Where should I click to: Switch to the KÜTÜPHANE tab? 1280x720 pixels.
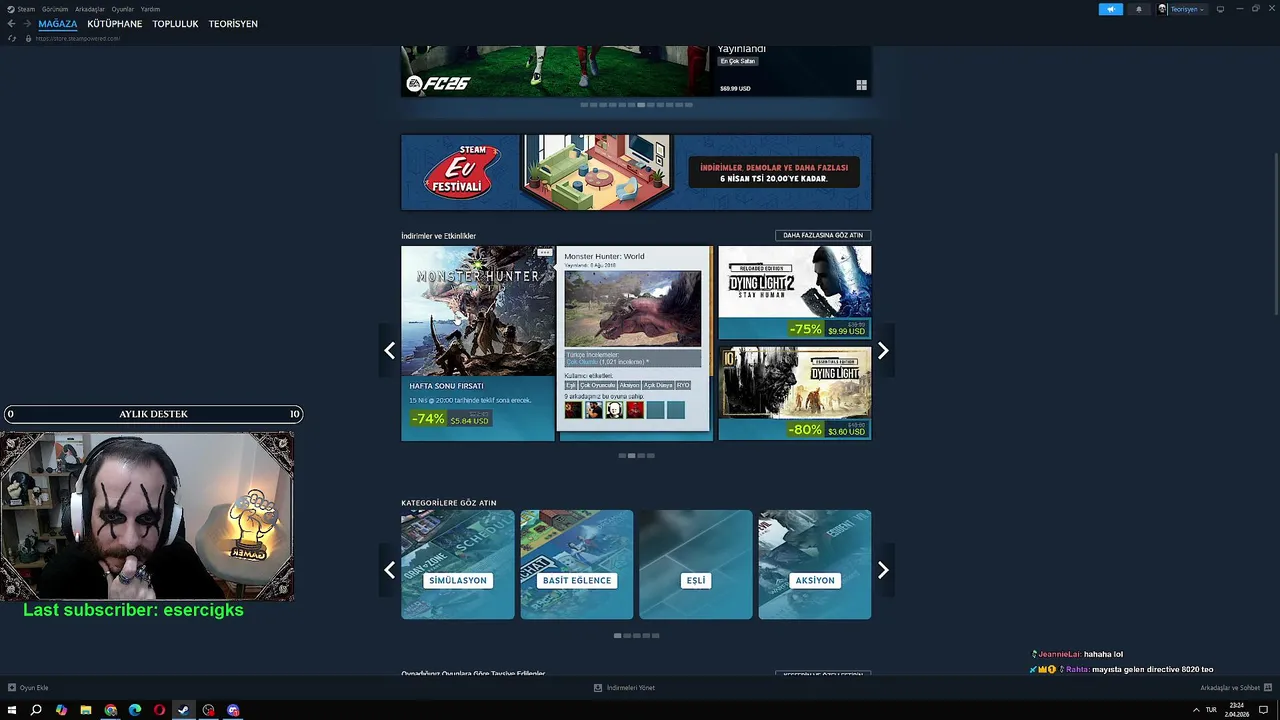tap(114, 24)
